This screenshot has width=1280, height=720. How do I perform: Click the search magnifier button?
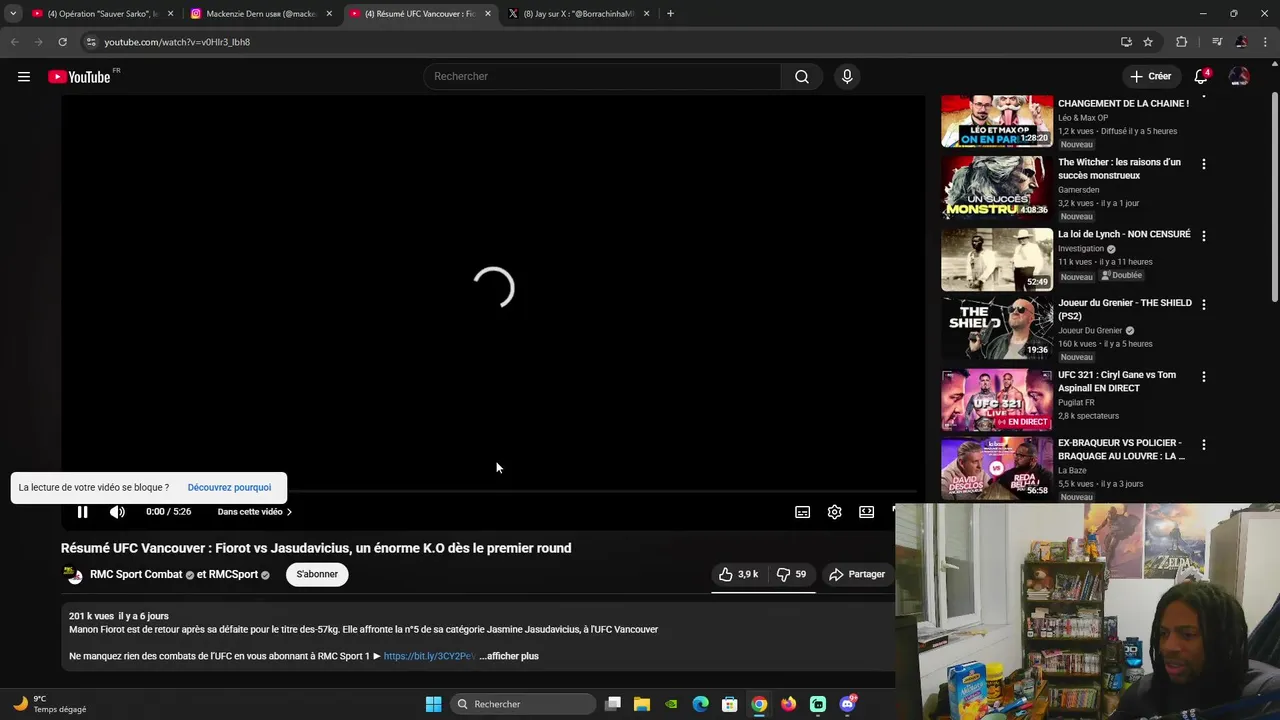pos(801,77)
